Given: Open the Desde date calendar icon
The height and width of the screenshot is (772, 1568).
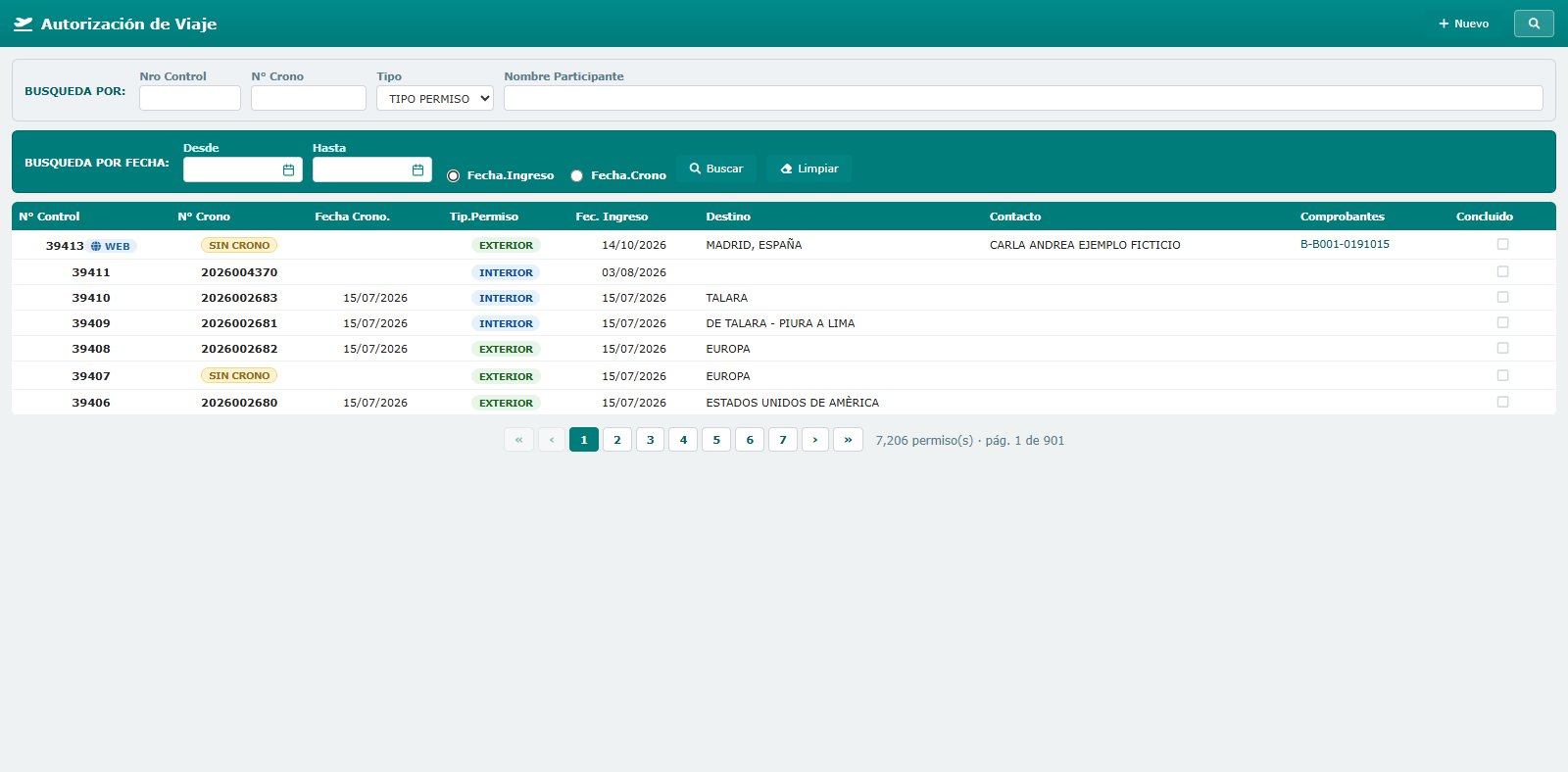Looking at the screenshot, I should (288, 170).
